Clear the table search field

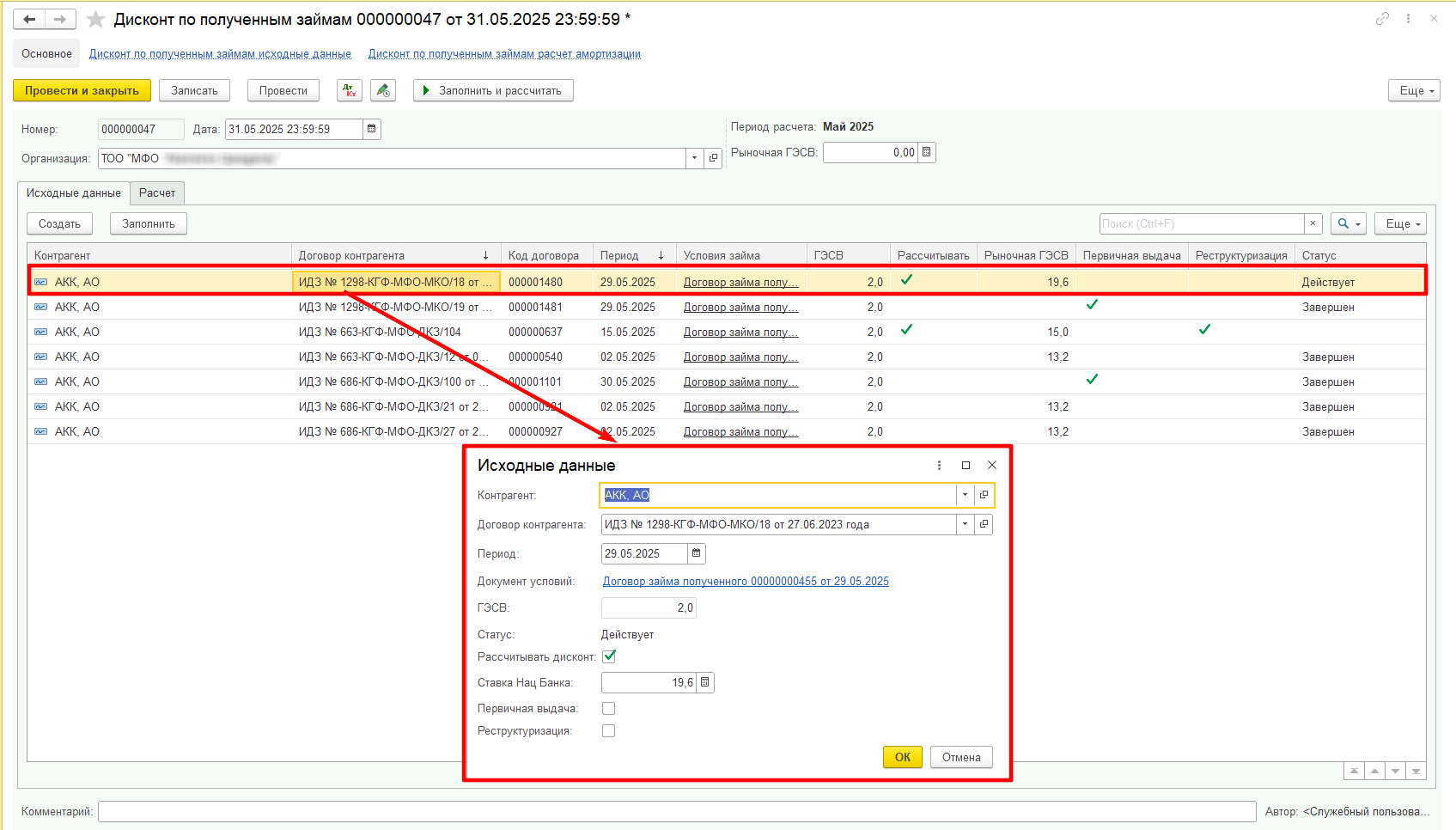[1313, 223]
